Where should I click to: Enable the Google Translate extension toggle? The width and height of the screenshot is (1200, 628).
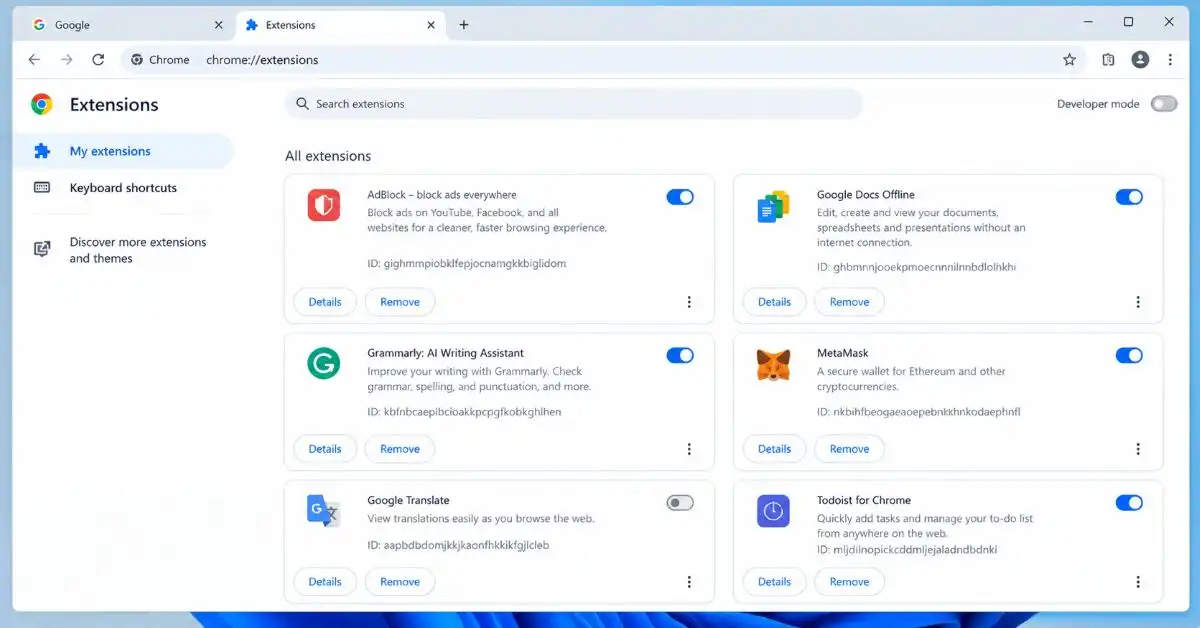pyautogui.click(x=680, y=503)
